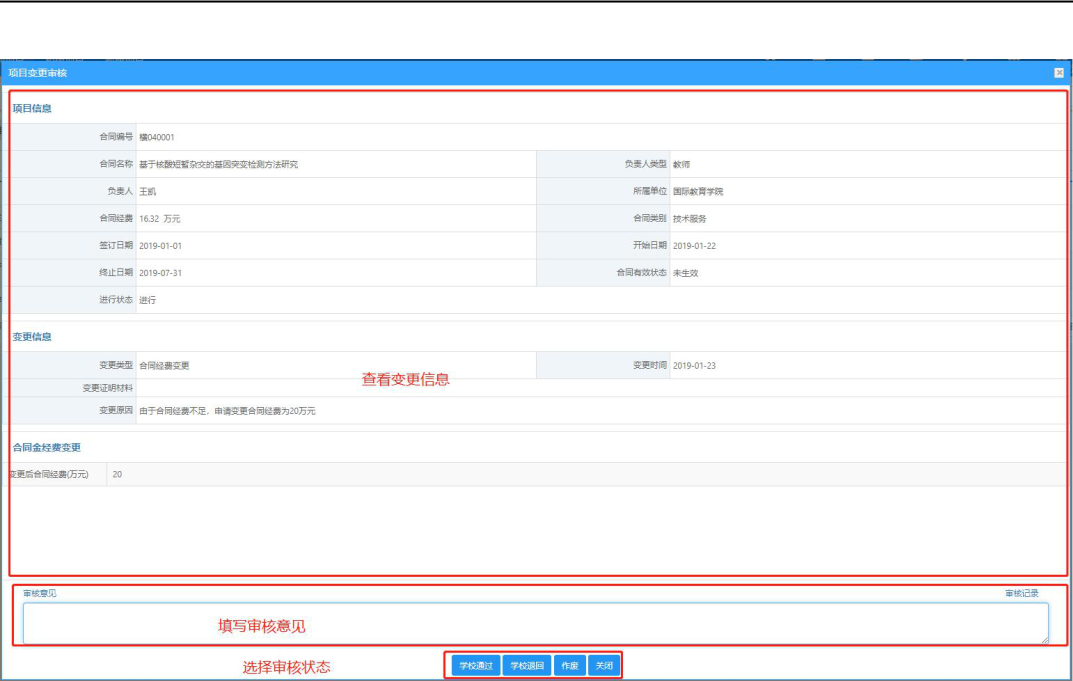Open the 审核记录 link

[x=1022, y=593]
